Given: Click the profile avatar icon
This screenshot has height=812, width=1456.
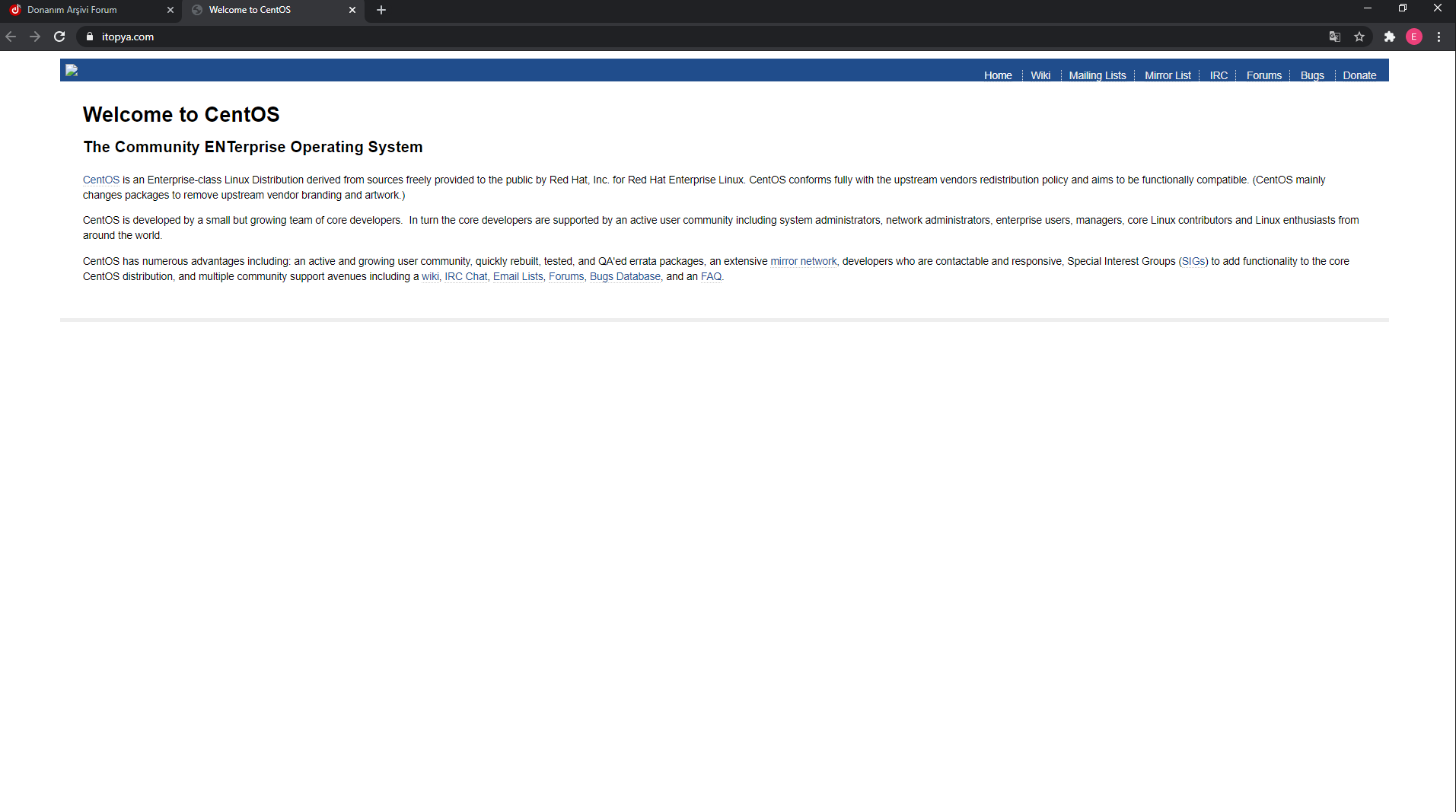Looking at the screenshot, I should (1414, 36).
